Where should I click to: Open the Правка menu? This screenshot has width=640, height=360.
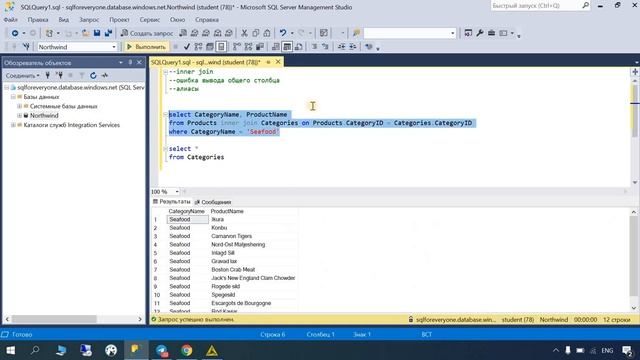point(38,20)
